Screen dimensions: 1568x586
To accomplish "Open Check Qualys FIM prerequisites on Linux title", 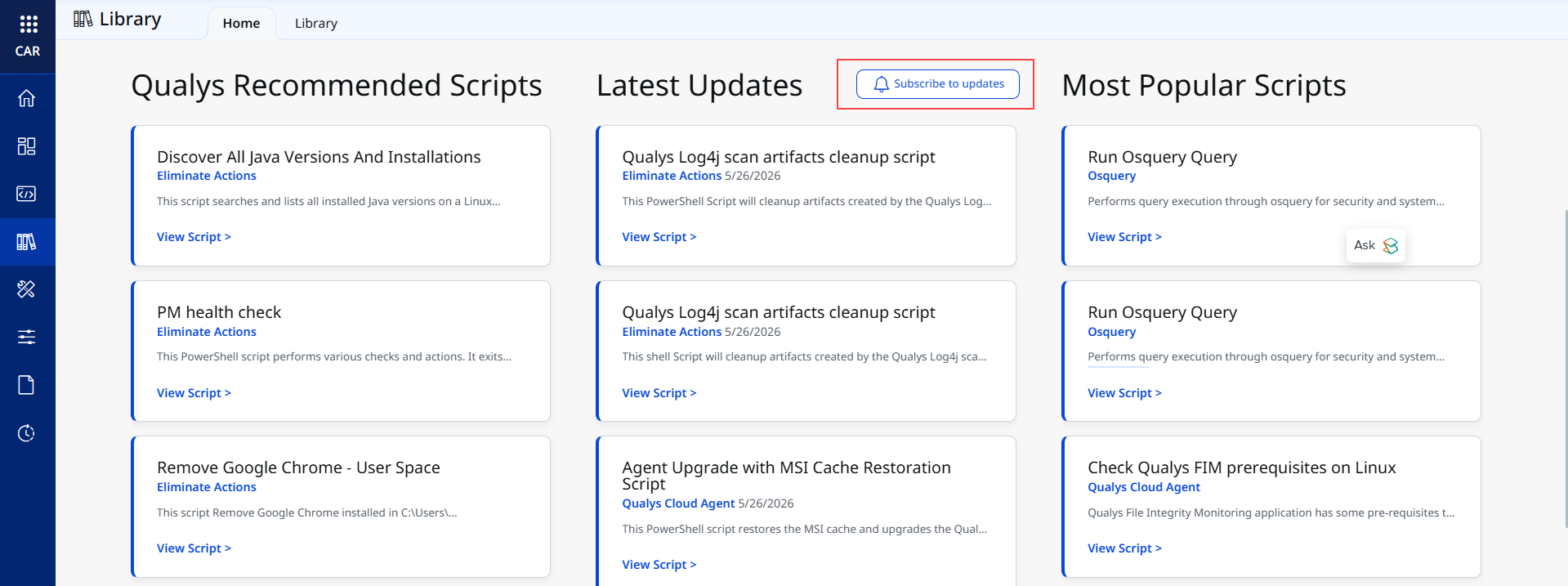I will pos(1241,467).
